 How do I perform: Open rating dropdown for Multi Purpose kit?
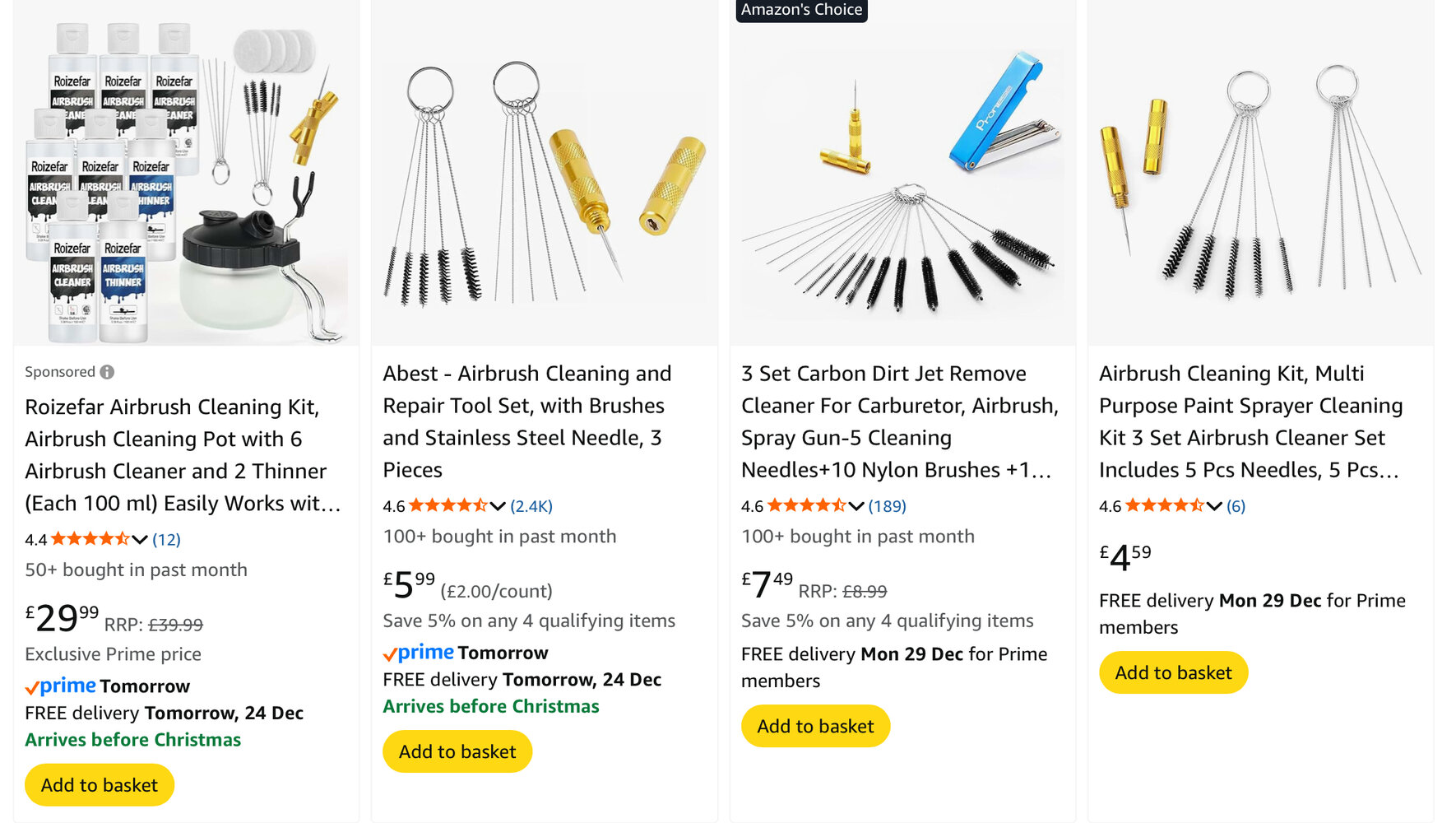pos(1214,506)
